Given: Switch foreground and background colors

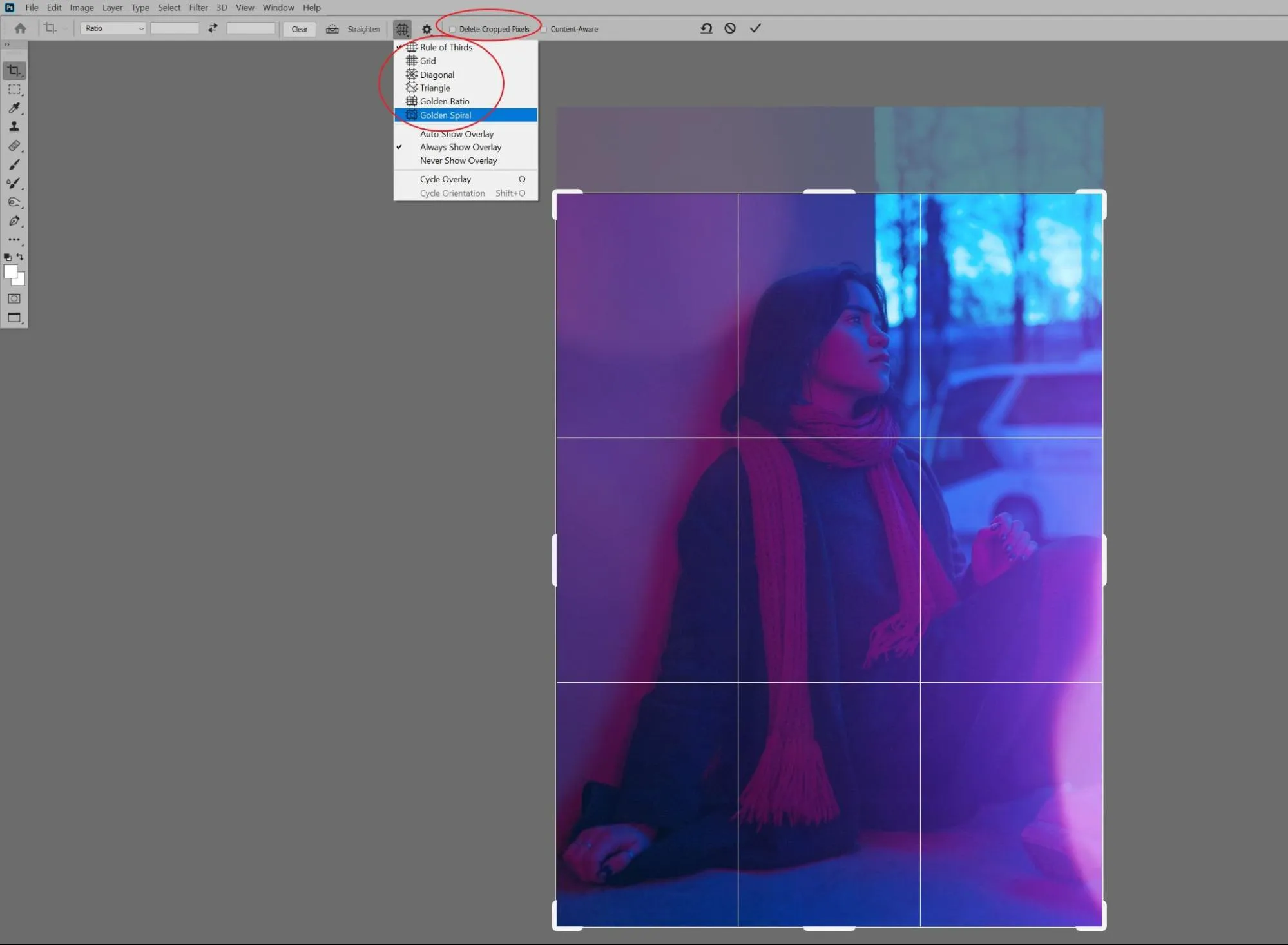Looking at the screenshot, I should [x=20, y=257].
